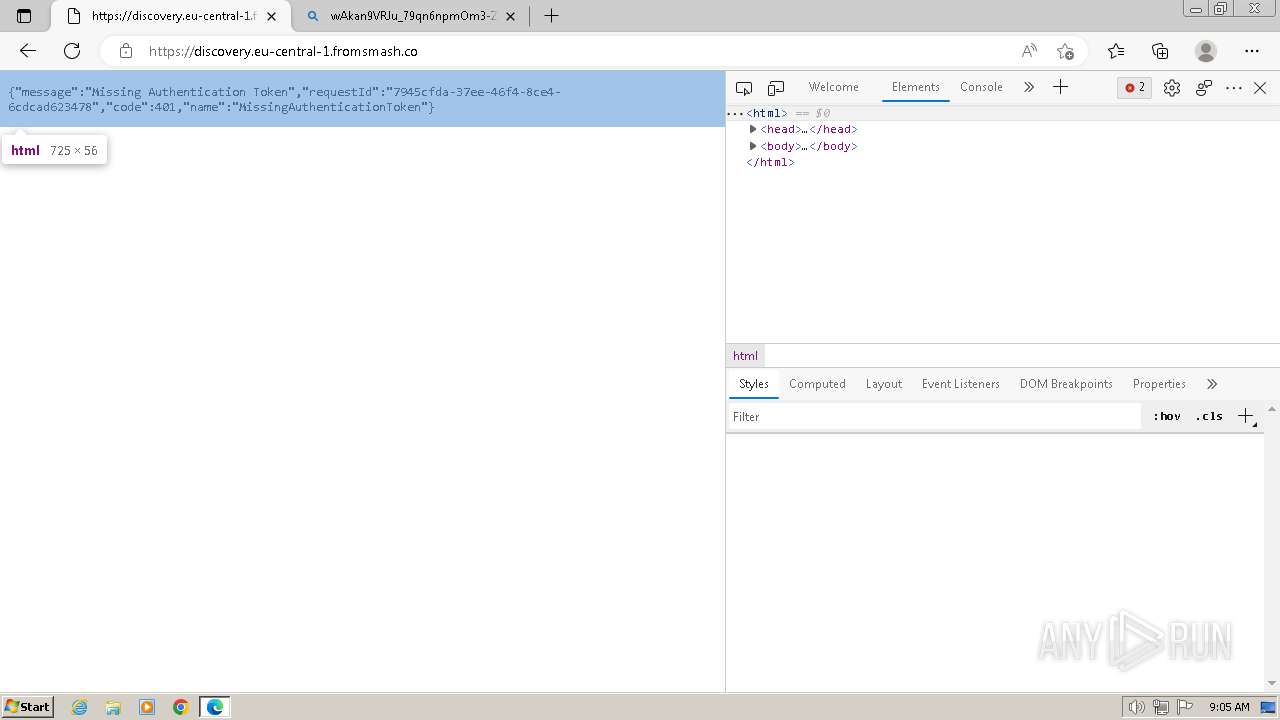This screenshot has width=1280, height=720.
Task: Close the discovery.eu-central-1 tab
Action: coord(271,16)
